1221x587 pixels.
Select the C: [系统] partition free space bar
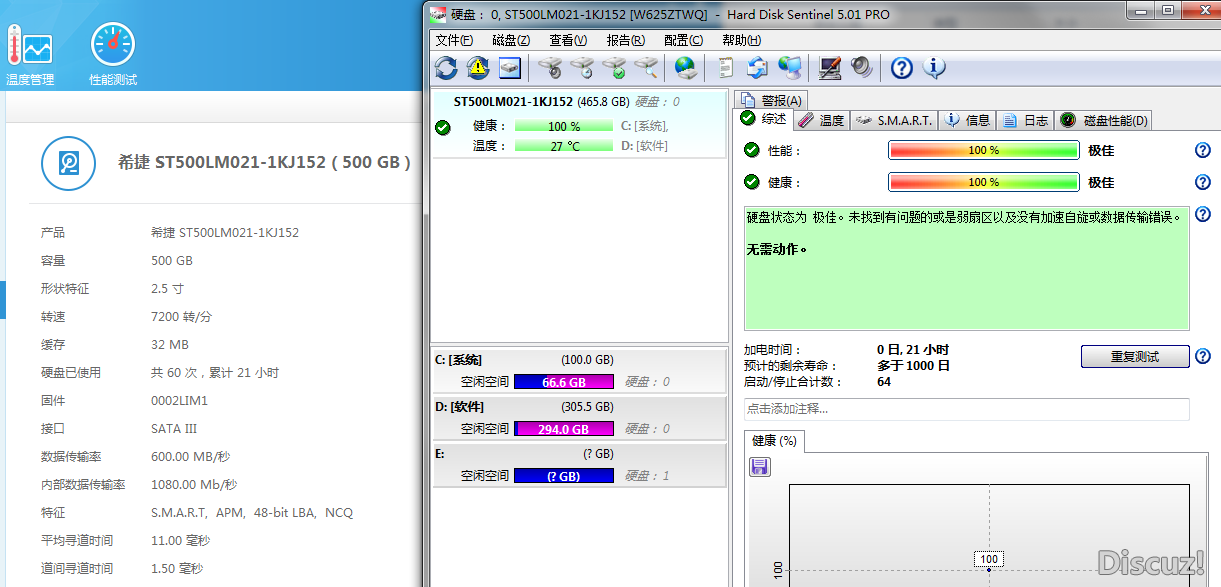[563, 382]
